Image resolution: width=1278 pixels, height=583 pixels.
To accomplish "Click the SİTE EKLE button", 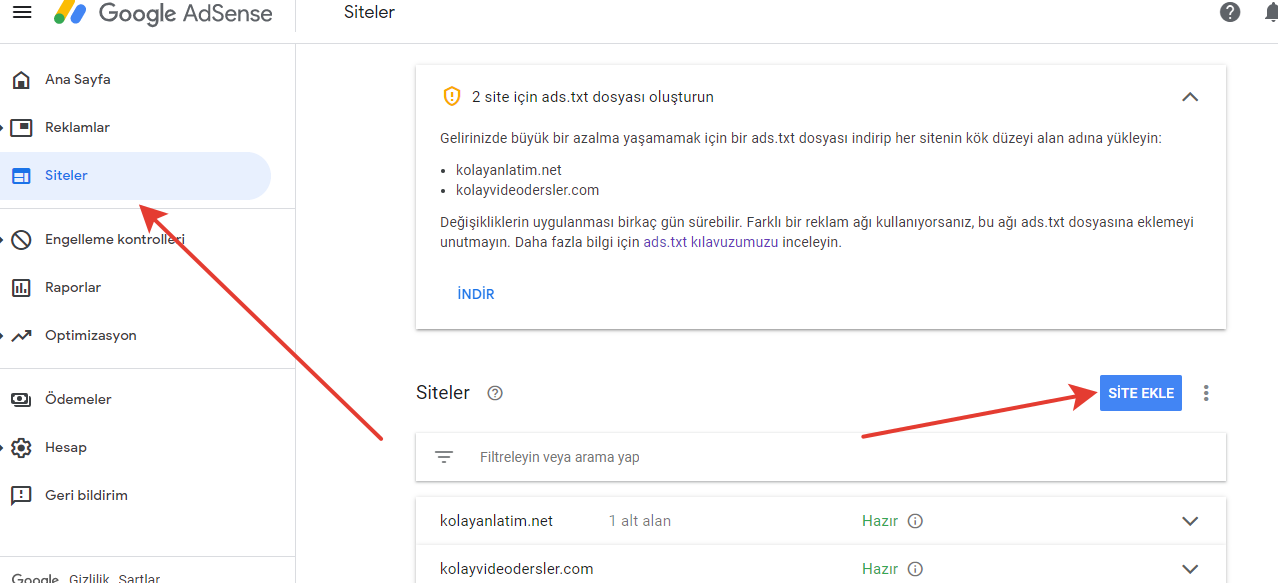I will point(1141,393).
